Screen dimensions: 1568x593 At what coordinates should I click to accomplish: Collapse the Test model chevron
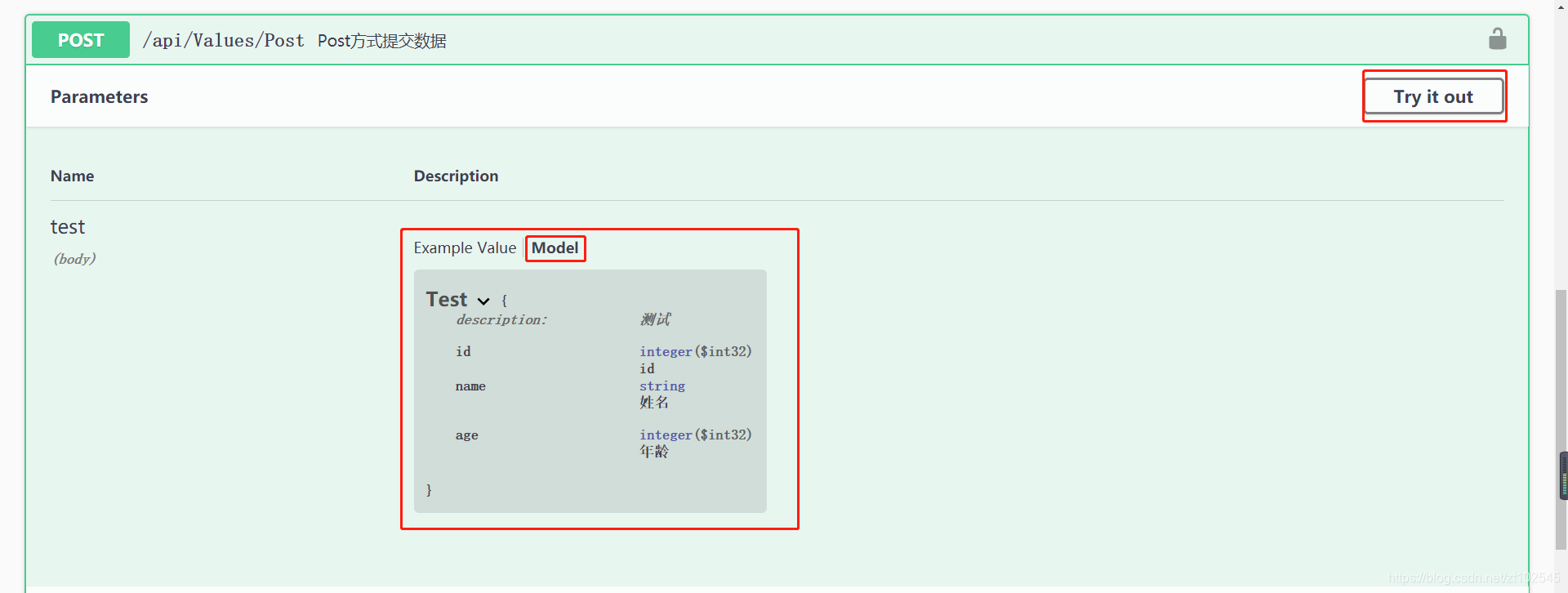[483, 301]
